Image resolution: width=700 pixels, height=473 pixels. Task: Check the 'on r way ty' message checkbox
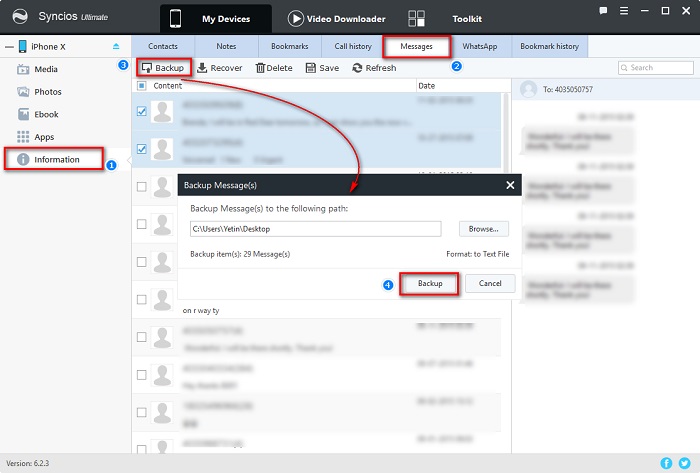coord(142,299)
